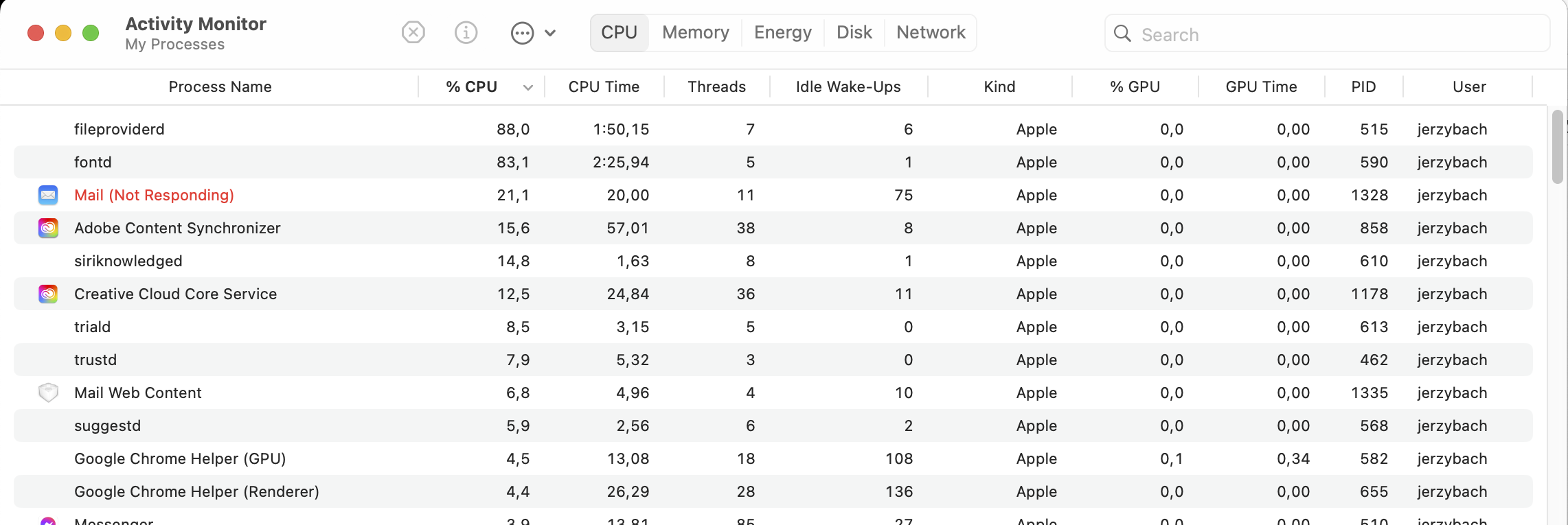Open the Disk tab
Screen dimensions: 1568x525
pos(854,32)
